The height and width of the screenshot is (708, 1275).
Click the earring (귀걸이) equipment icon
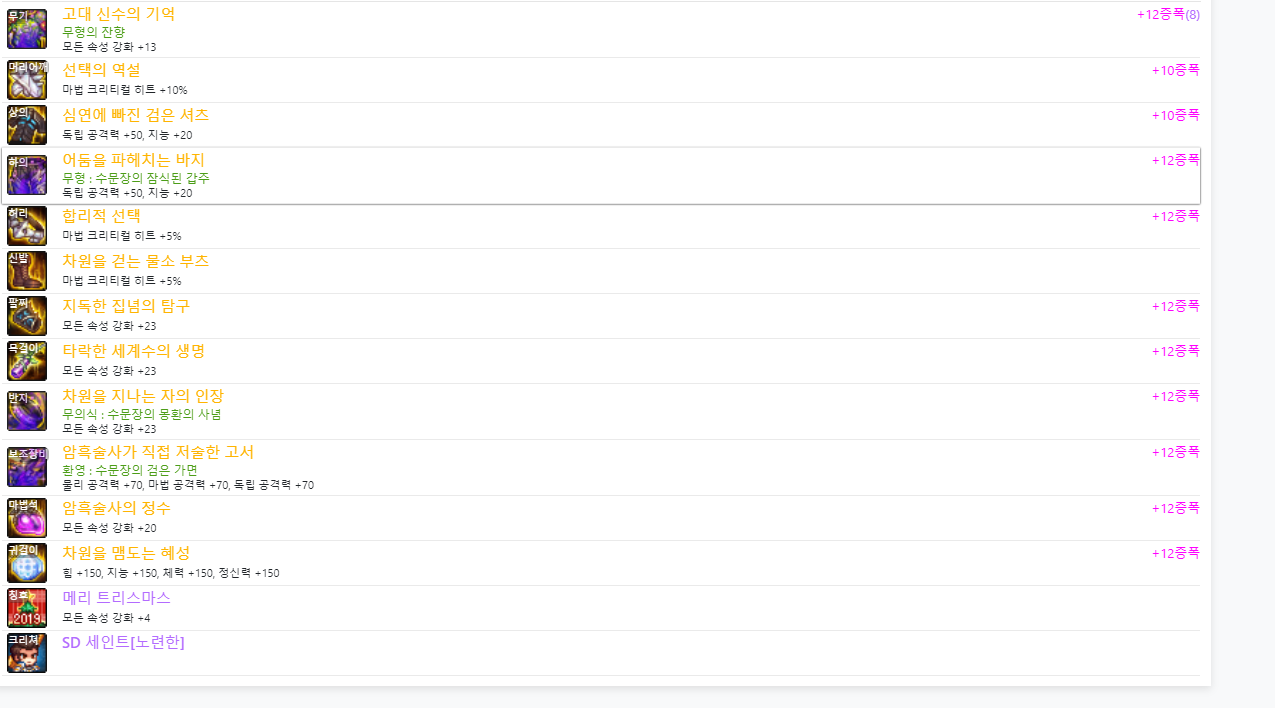tap(27, 563)
